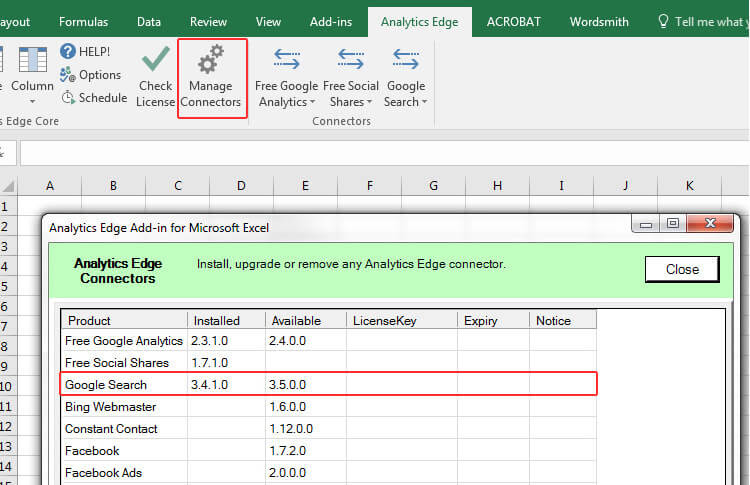Click the Check License checkmark icon
The height and width of the screenshot is (485, 750).
pos(155,59)
